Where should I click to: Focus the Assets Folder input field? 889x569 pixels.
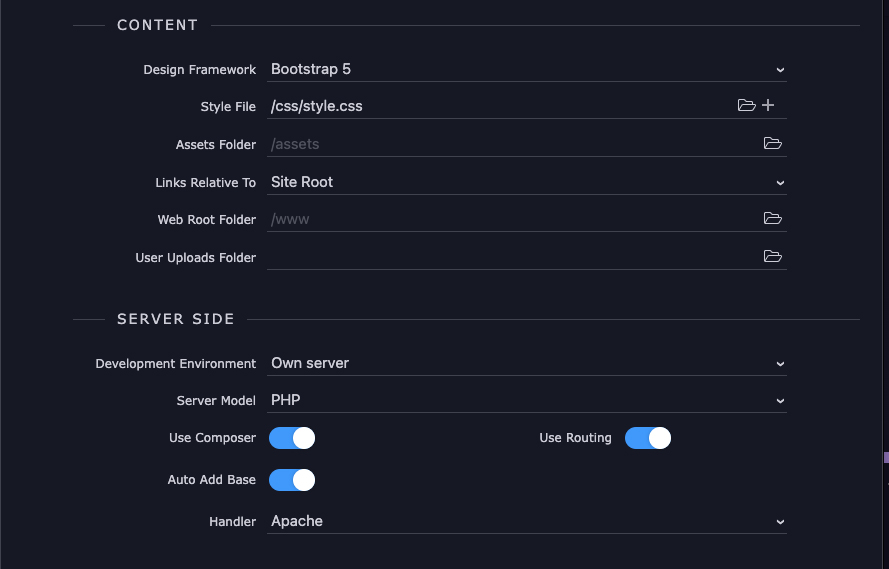tap(514, 144)
